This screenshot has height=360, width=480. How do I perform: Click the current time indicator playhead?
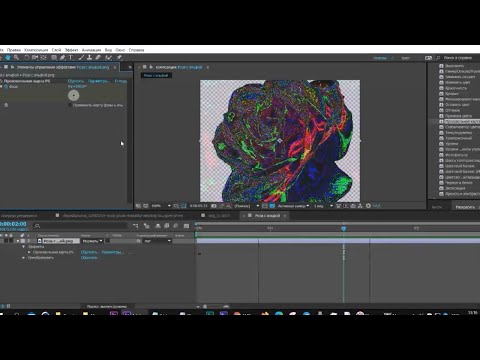[x=344, y=228]
